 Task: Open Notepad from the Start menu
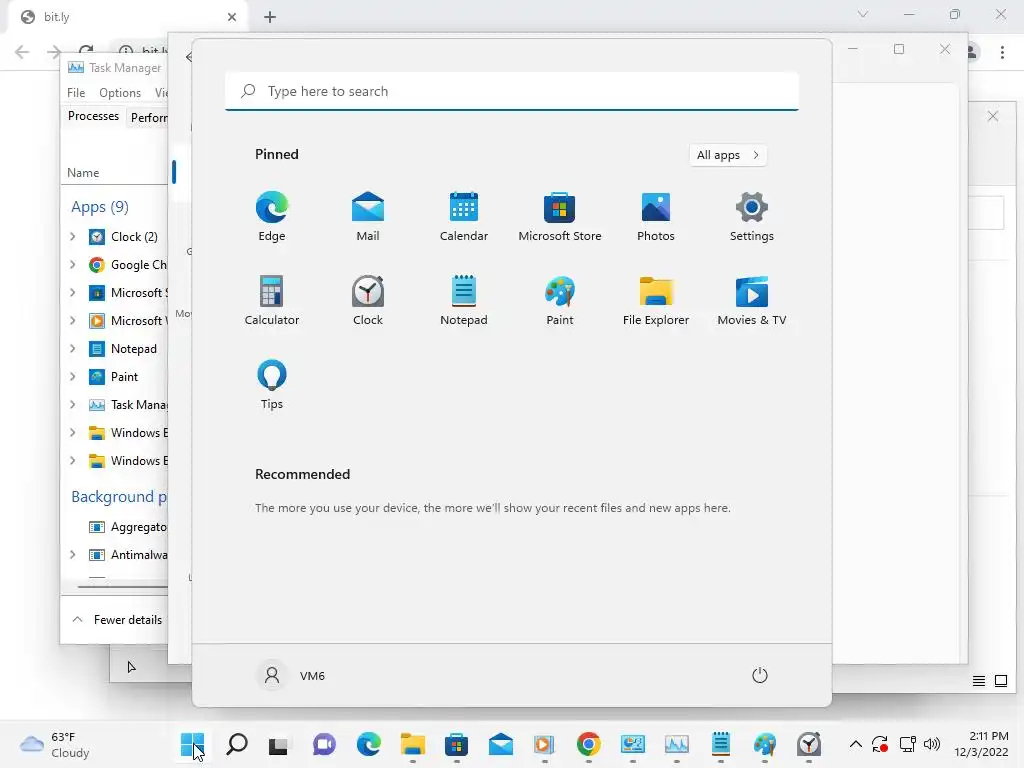point(464,300)
